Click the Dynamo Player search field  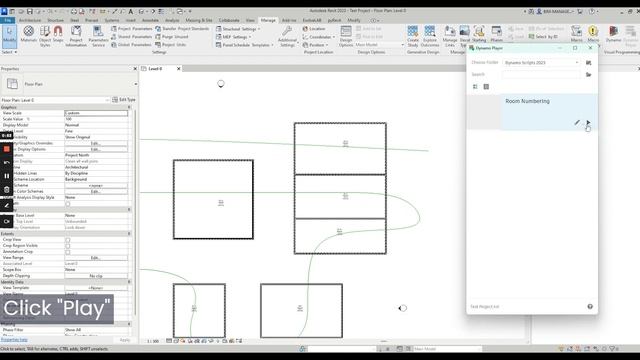pos(541,75)
